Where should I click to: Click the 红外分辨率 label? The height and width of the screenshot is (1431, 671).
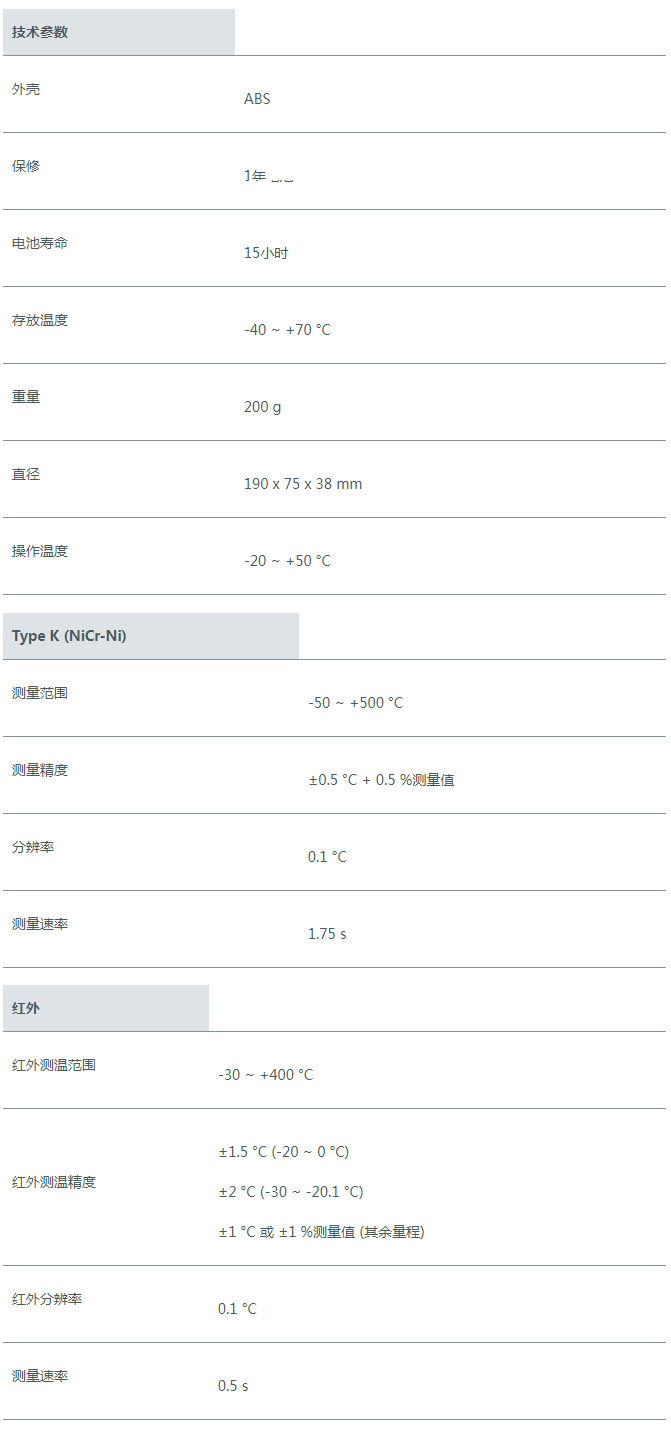[x=47, y=1299]
